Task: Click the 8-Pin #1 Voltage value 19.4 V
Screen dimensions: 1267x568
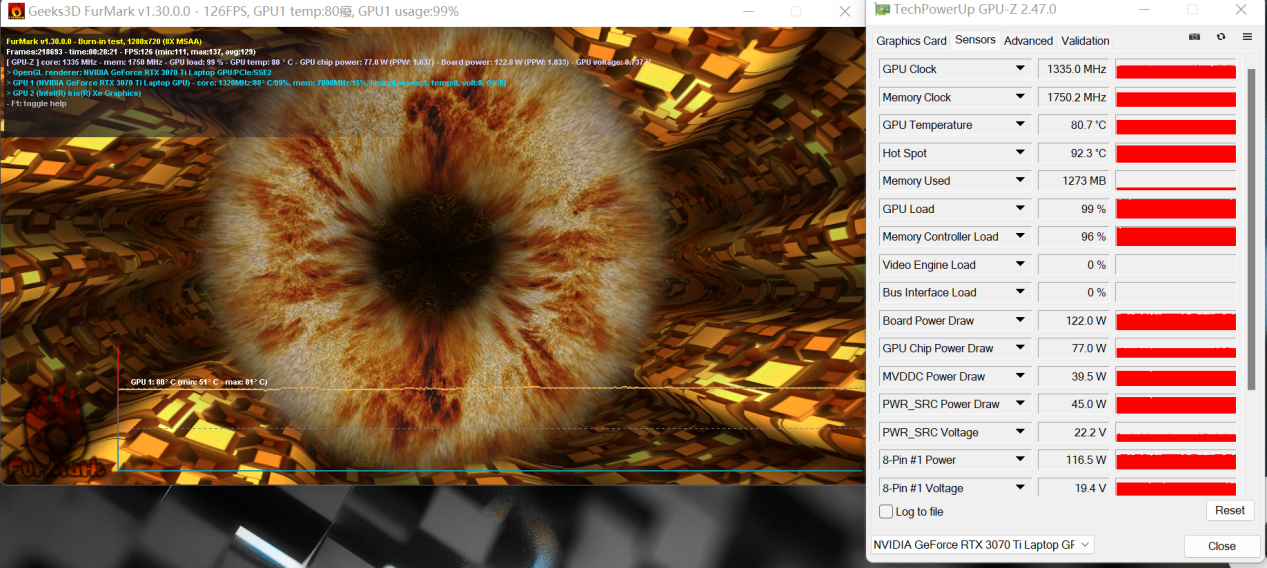Action: [1074, 488]
